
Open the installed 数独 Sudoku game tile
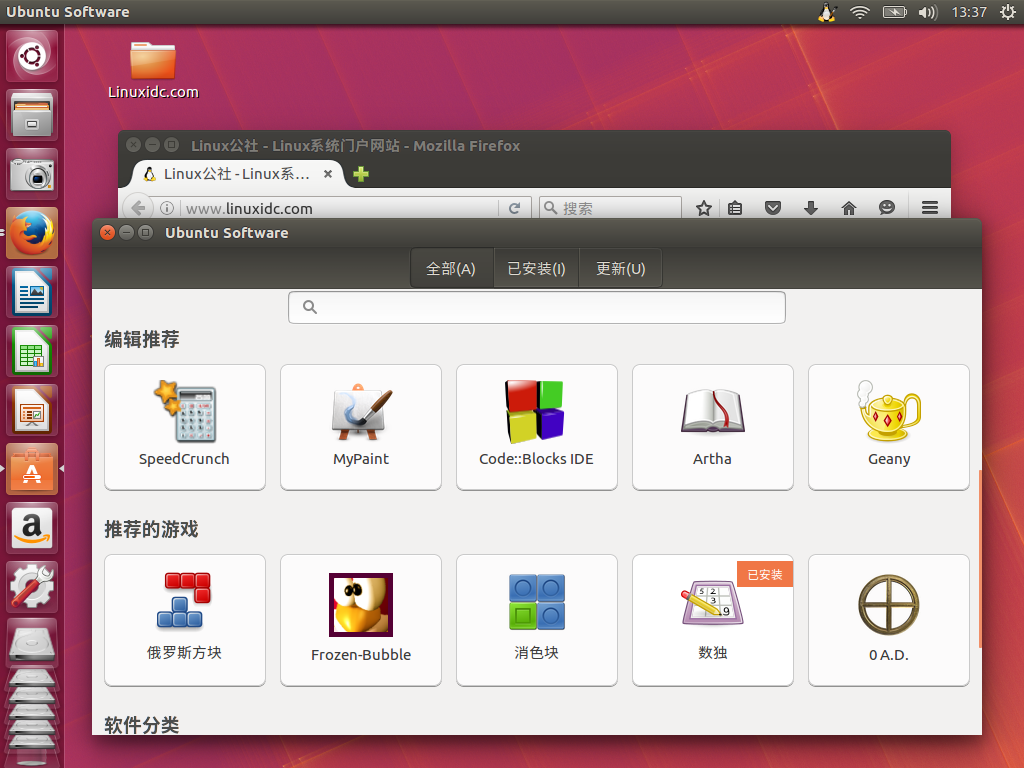[x=712, y=620]
